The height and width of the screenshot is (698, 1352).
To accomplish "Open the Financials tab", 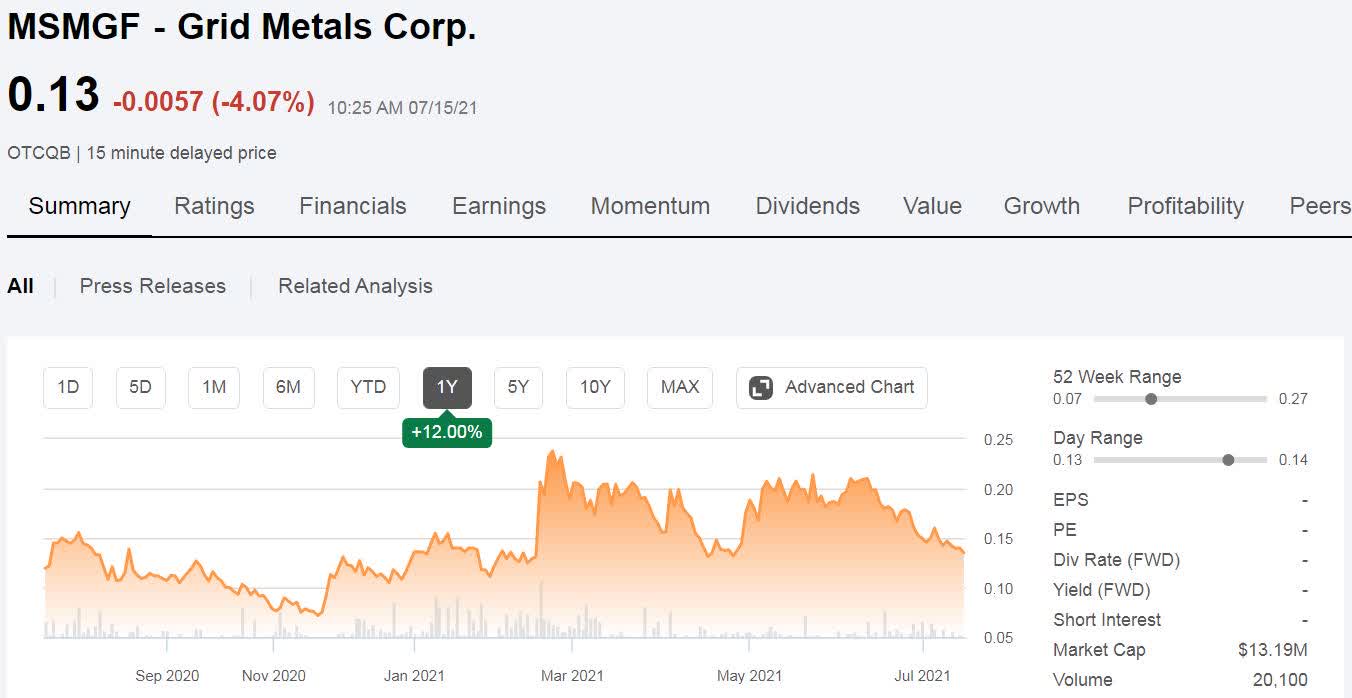I will 353,206.
